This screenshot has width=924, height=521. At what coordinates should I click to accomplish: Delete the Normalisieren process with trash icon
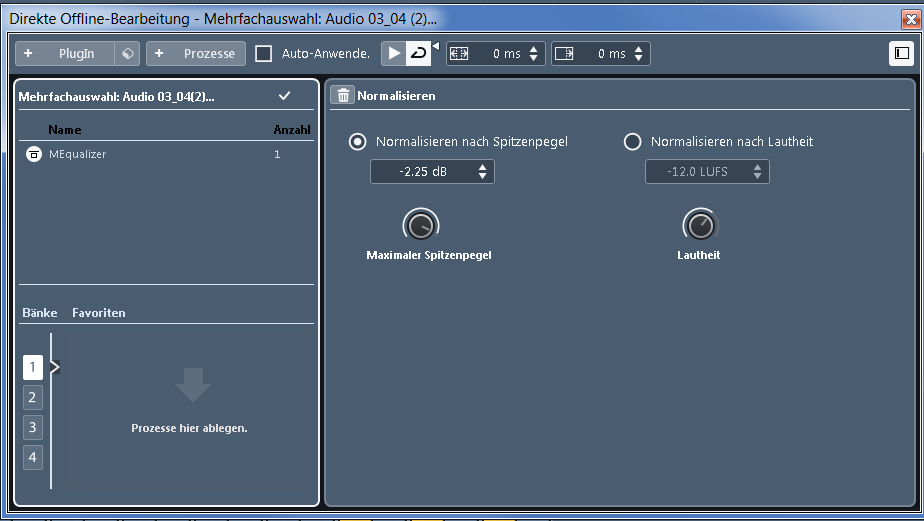point(343,96)
